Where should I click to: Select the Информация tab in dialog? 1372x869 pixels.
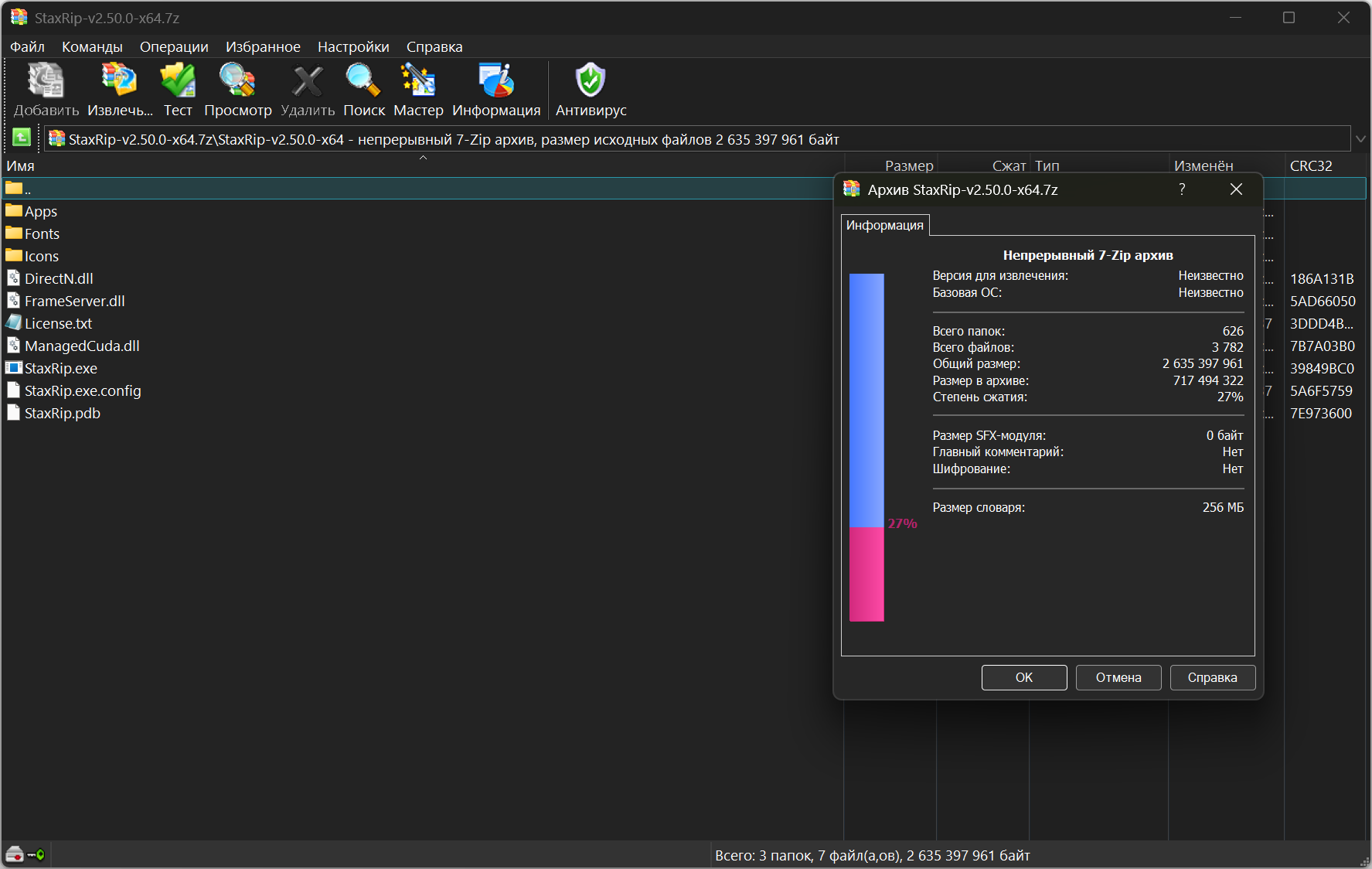pos(885,225)
